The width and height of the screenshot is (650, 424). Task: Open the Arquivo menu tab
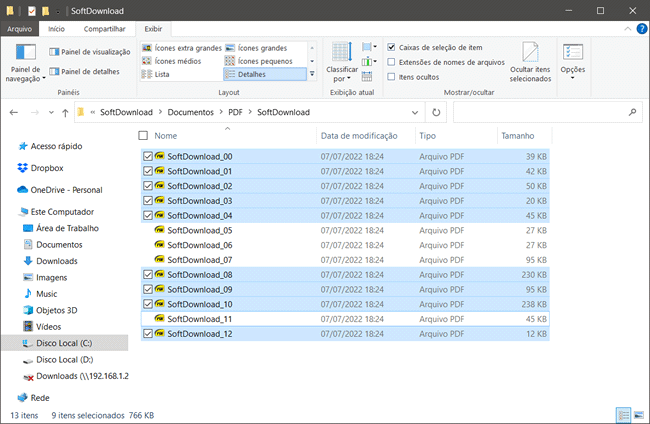pos(19,30)
